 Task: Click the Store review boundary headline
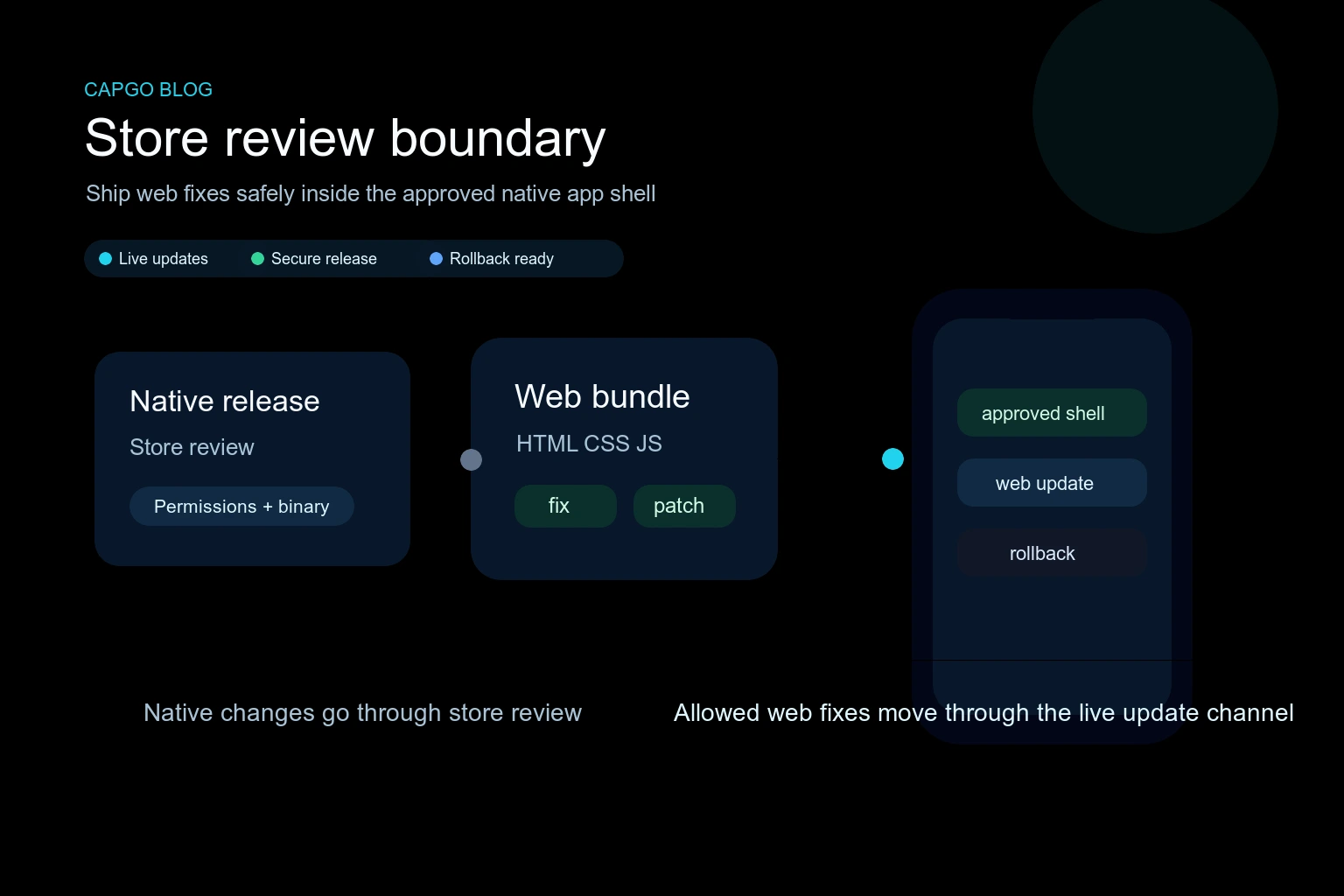pos(345,138)
